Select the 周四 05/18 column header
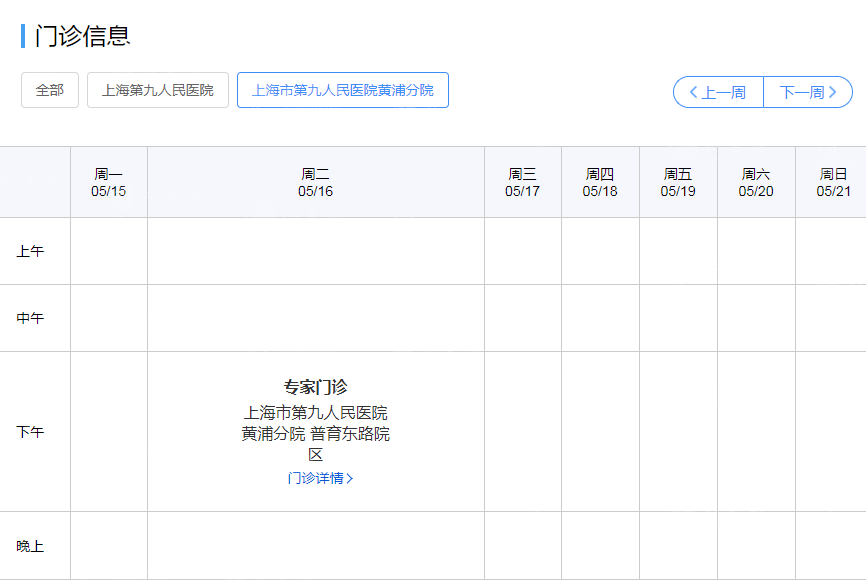This screenshot has height=581, width=866. 600,183
